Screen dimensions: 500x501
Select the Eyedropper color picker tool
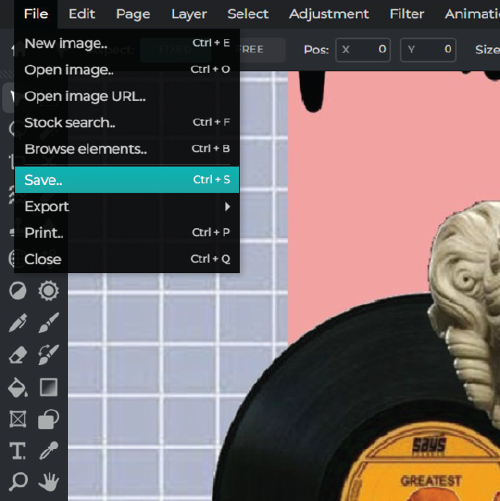tap(49, 451)
